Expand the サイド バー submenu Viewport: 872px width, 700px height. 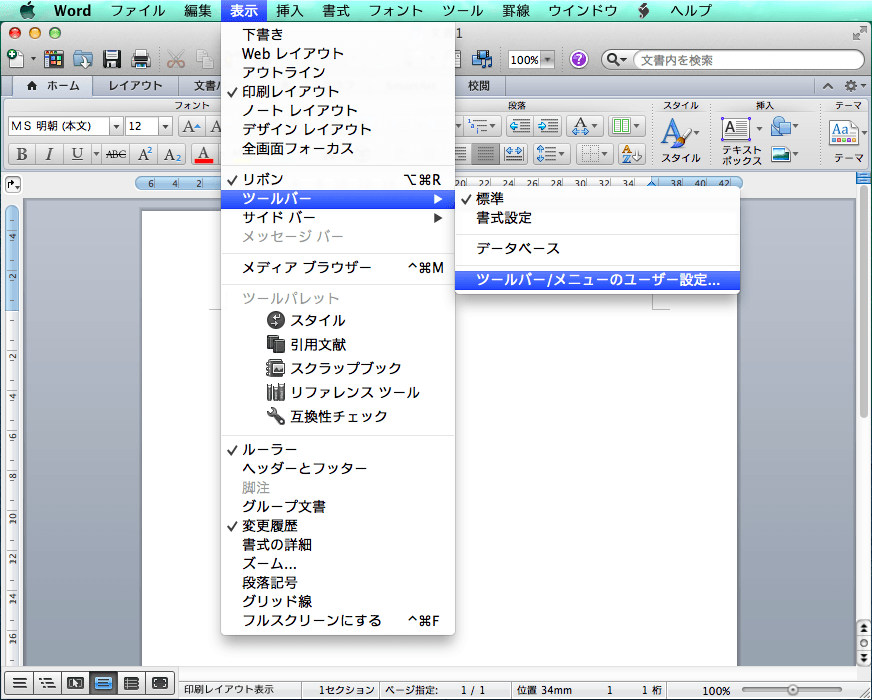point(338,217)
